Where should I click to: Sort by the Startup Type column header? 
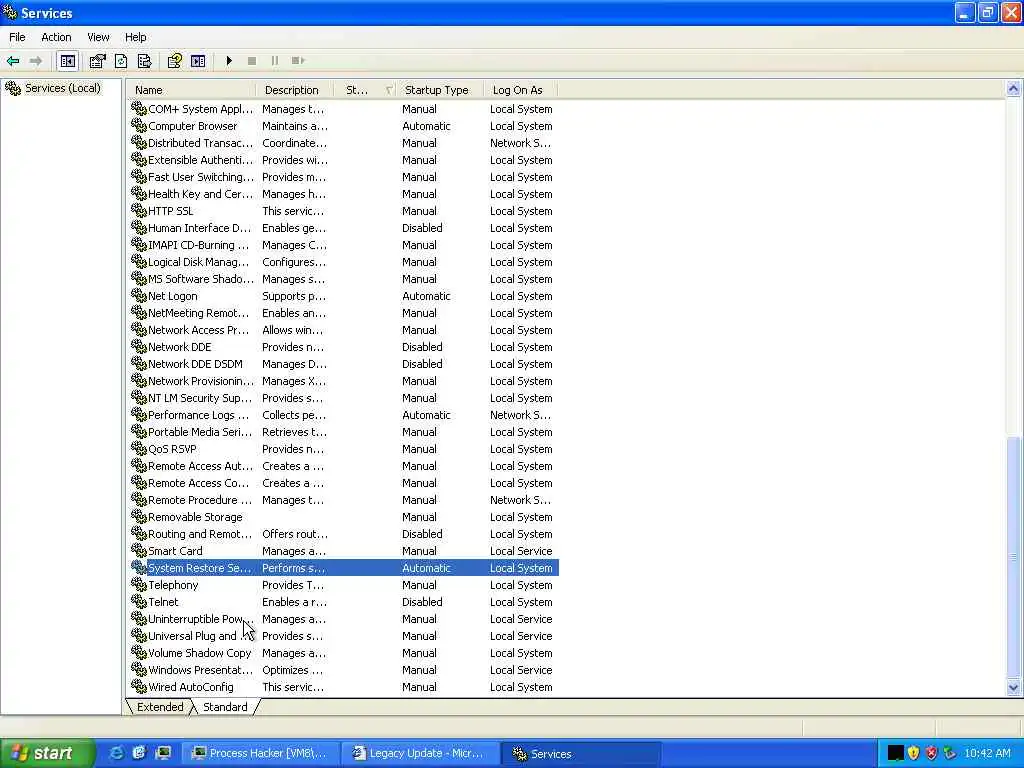tap(441, 90)
